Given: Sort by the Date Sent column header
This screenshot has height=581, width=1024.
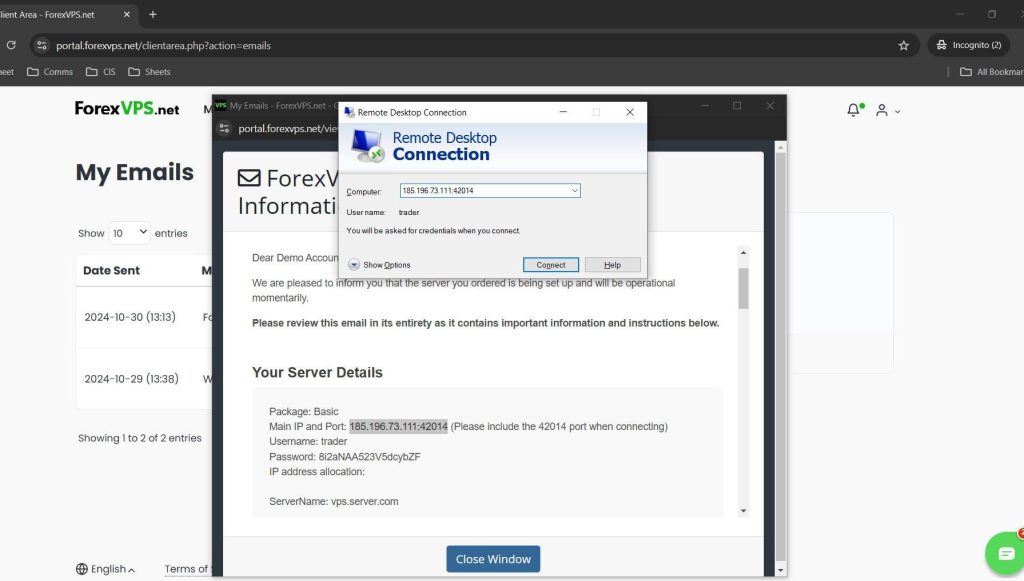Looking at the screenshot, I should [111, 270].
